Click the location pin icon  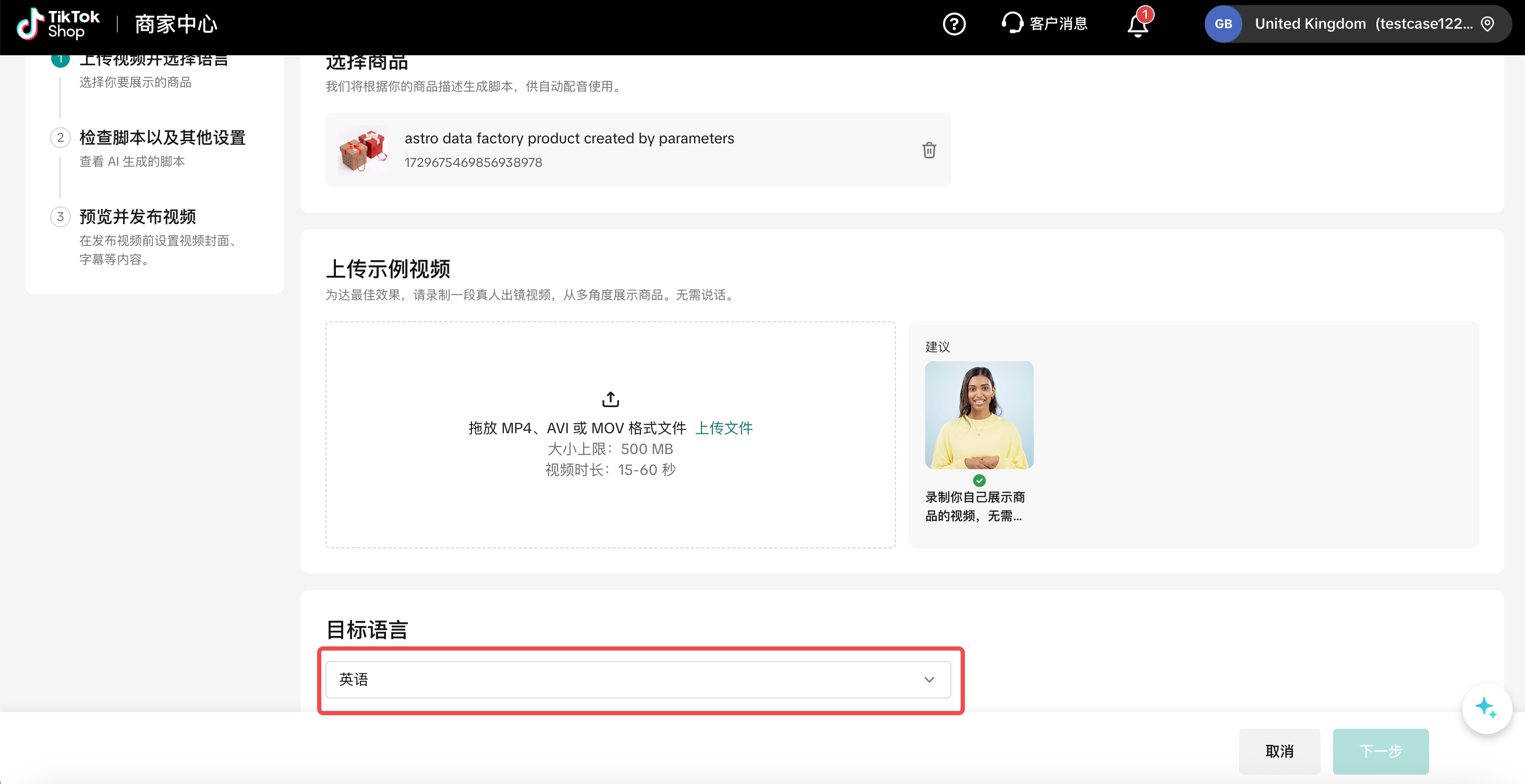[1487, 24]
